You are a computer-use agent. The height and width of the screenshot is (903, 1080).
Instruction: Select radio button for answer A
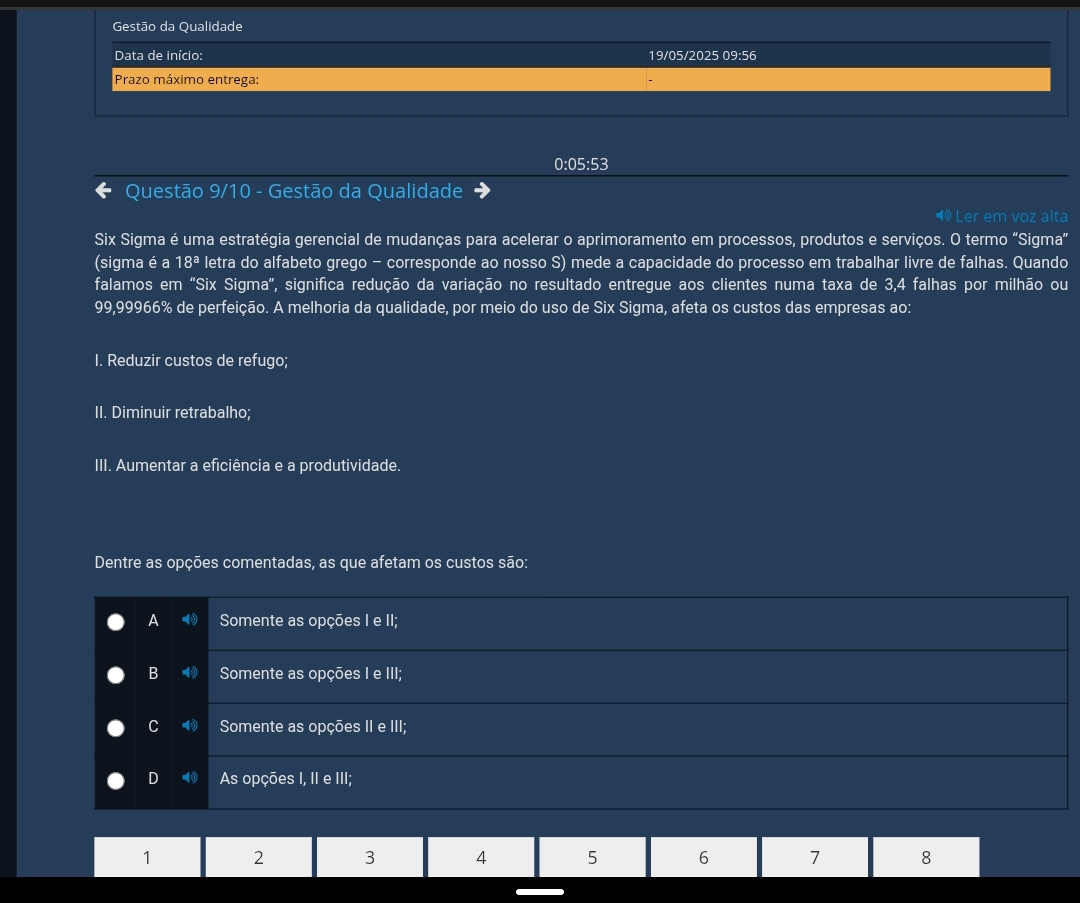click(x=117, y=622)
